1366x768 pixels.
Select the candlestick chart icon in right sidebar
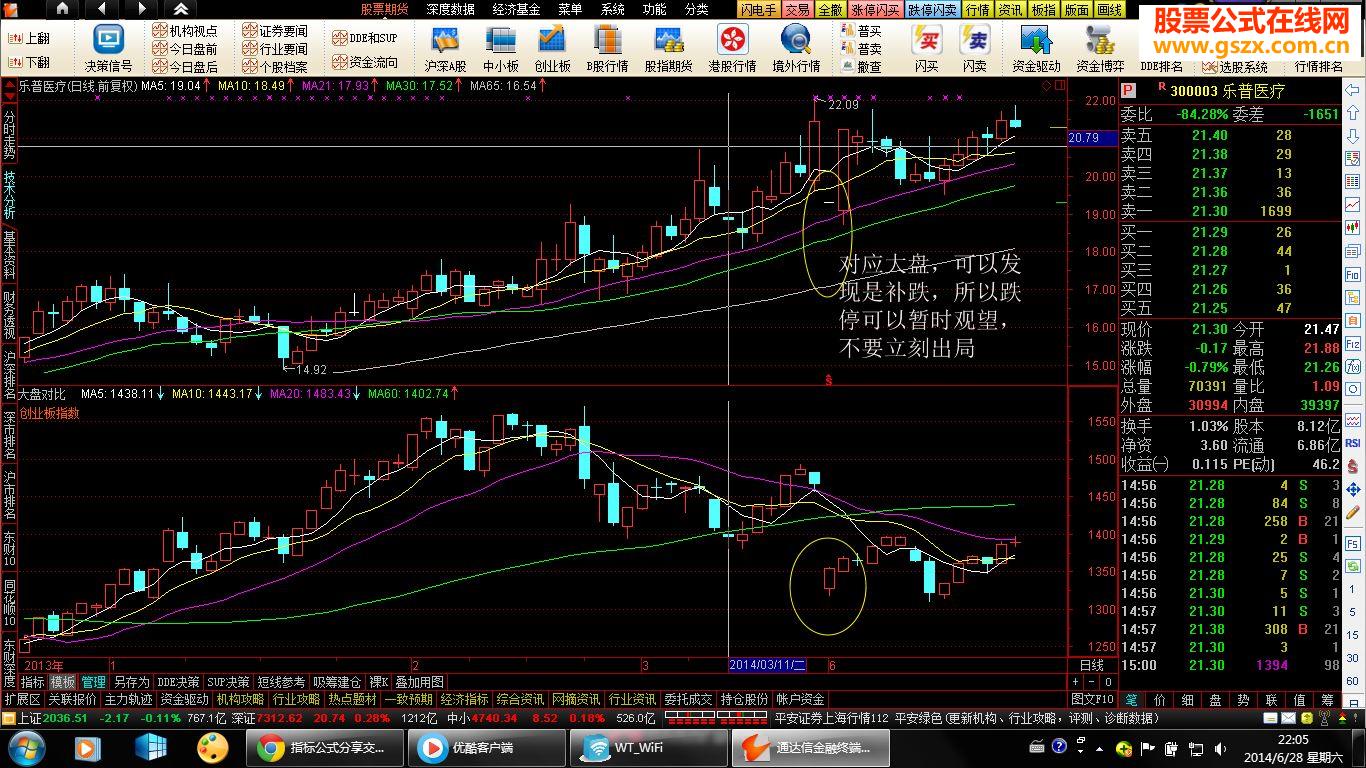tap(1352, 228)
